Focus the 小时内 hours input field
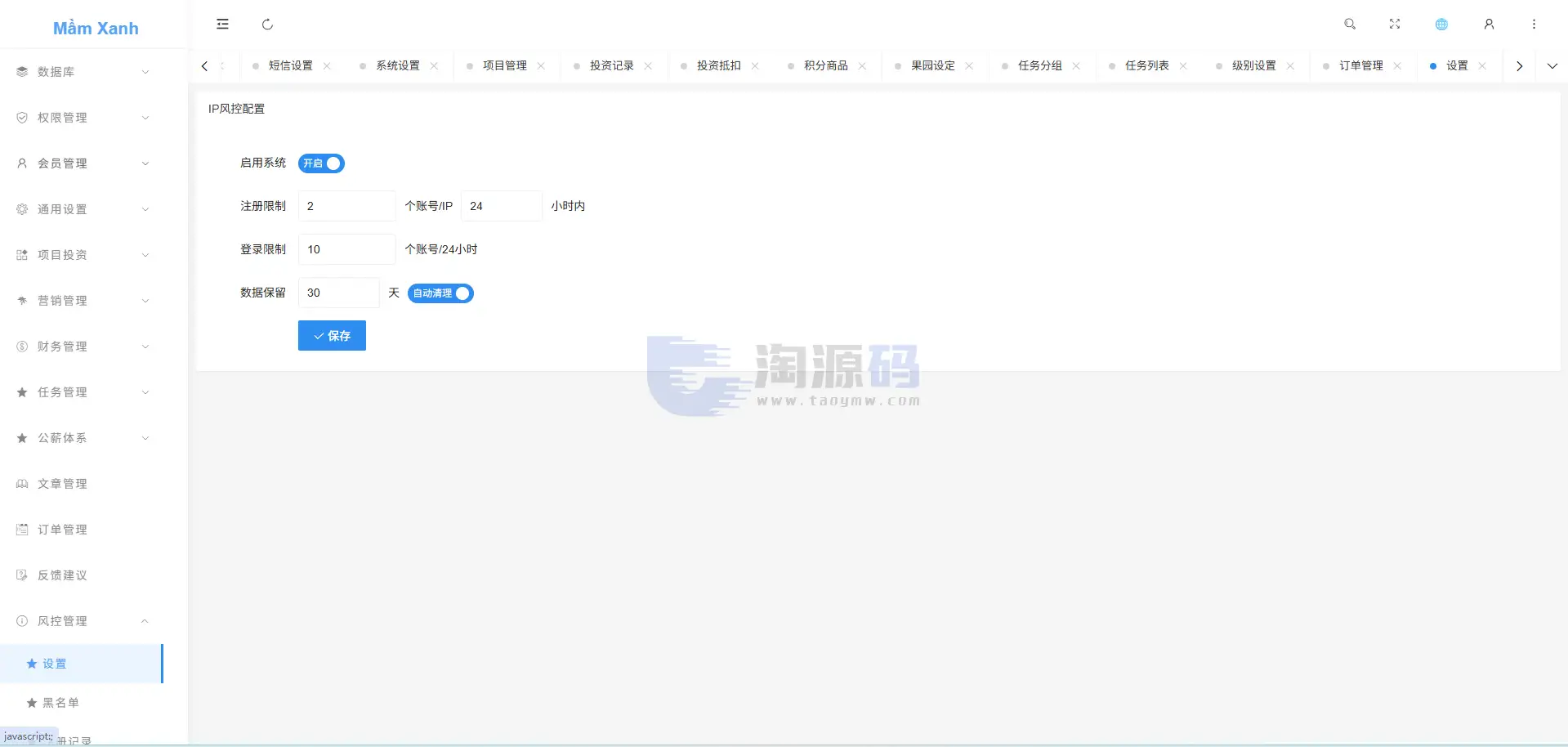 click(x=501, y=206)
